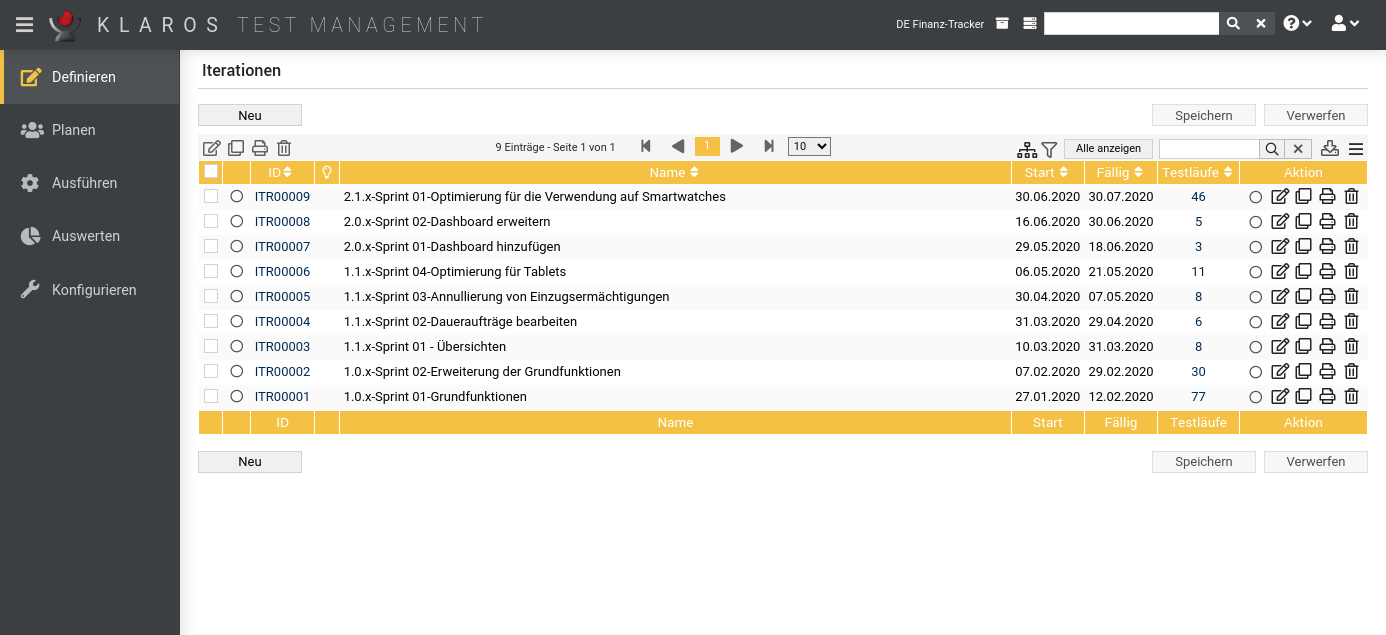Run the table search magnifier button
1386x635 pixels.
(1271, 148)
